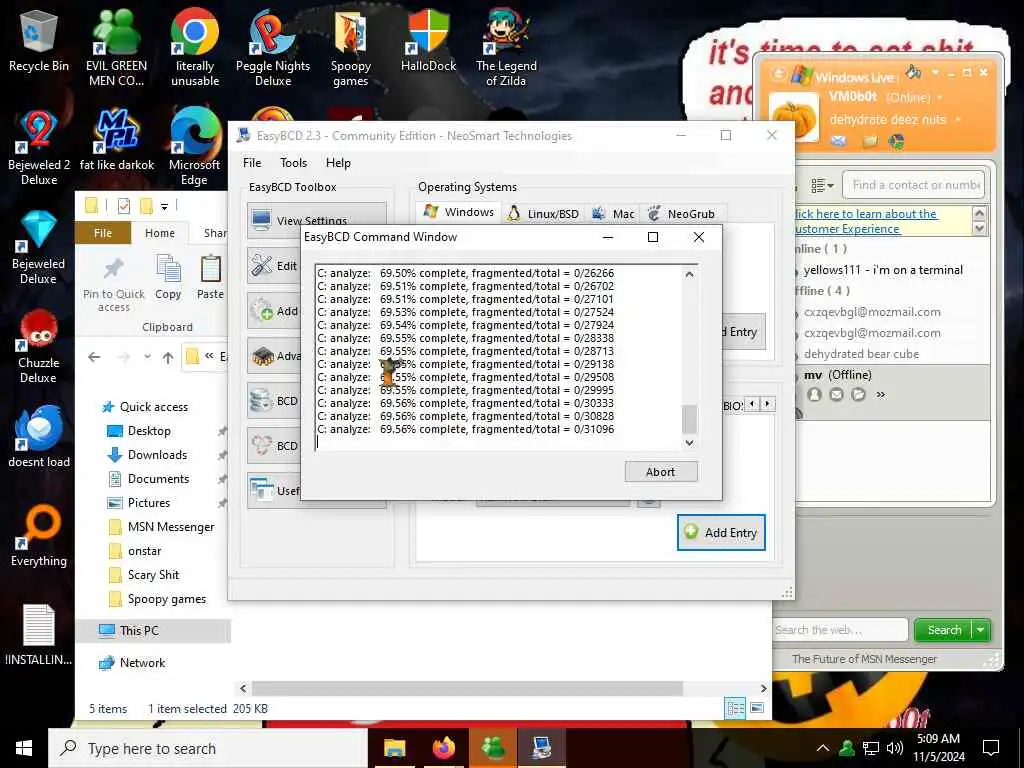Click the taskbar search box
The width and height of the screenshot is (1024, 768).
click(x=208, y=748)
